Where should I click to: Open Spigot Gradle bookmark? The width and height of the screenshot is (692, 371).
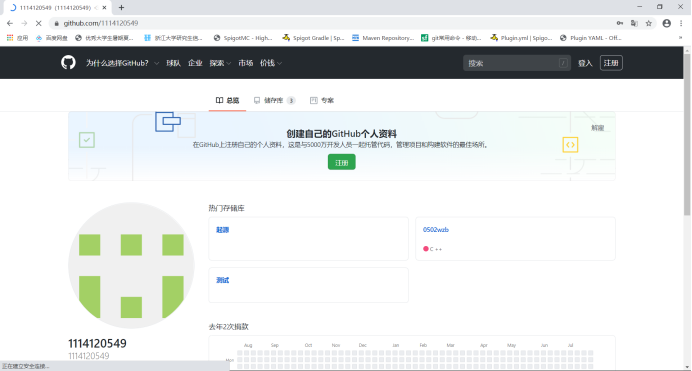pyautogui.click(x=313, y=38)
